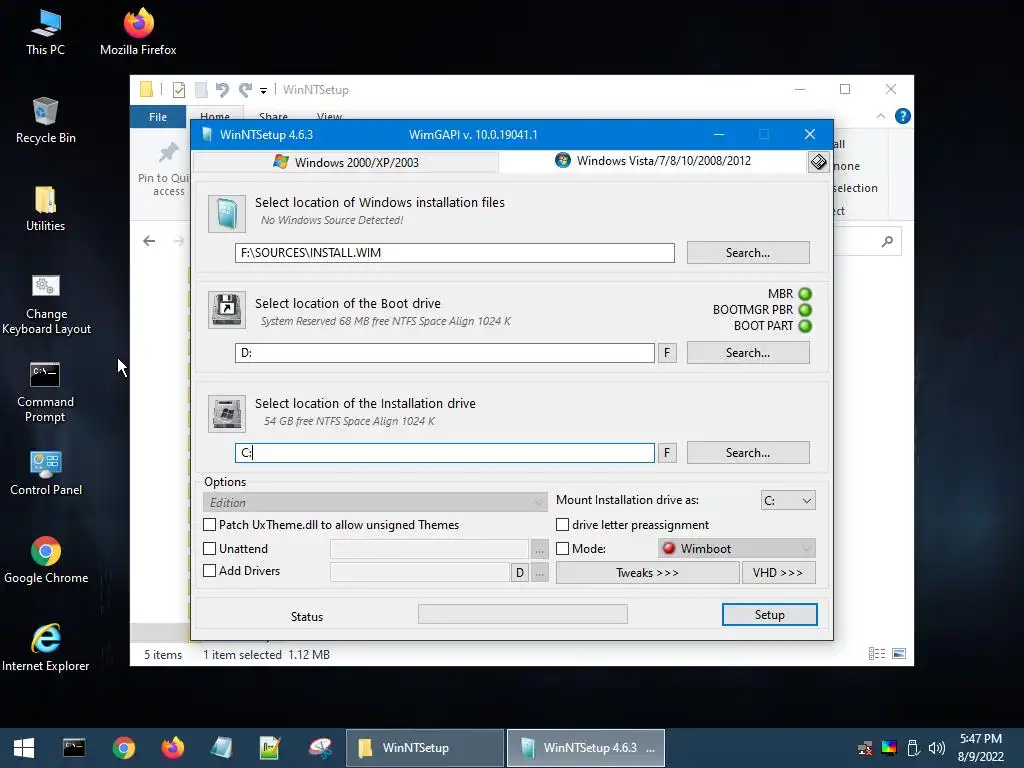Enable the Unattend checkbox

210,549
